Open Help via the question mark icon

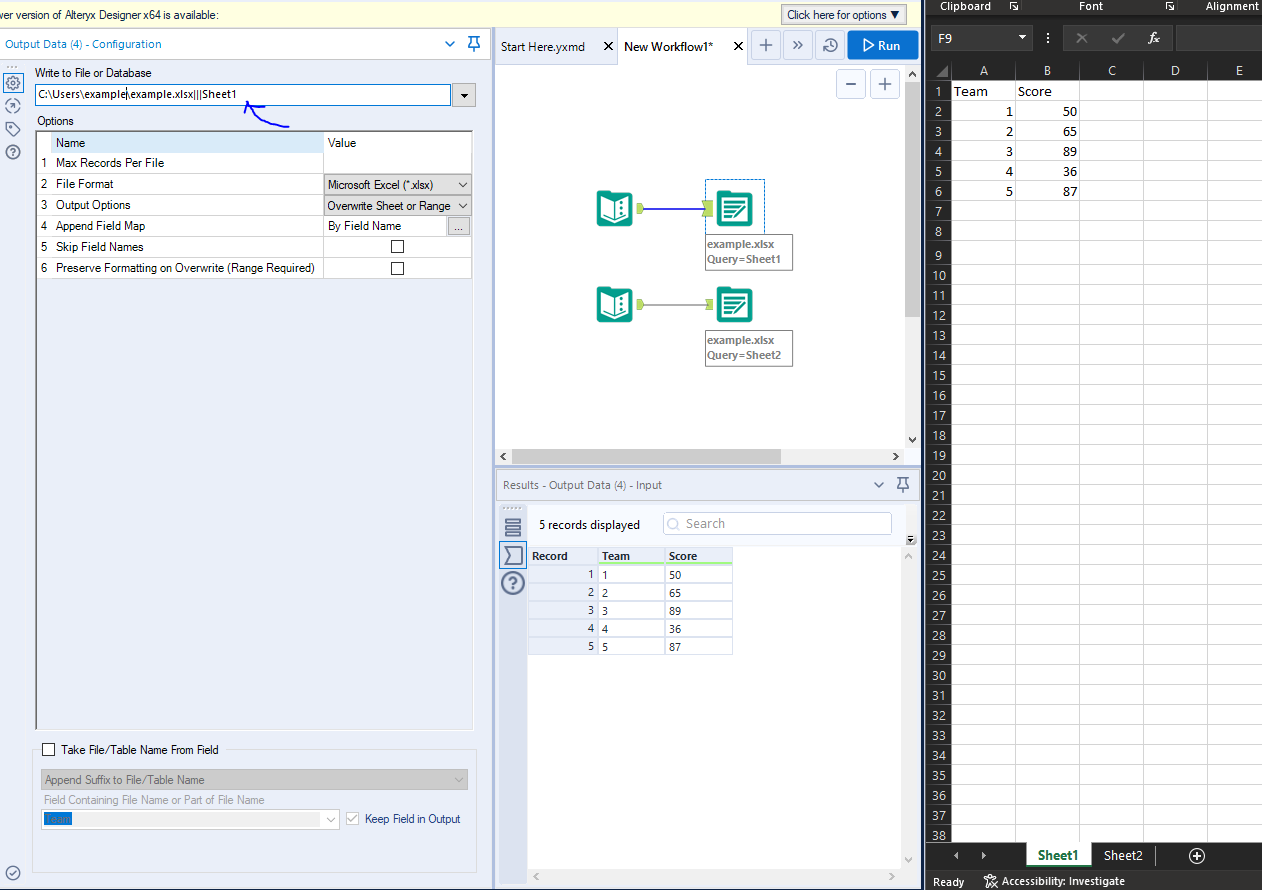pyautogui.click(x=12, y=152)
